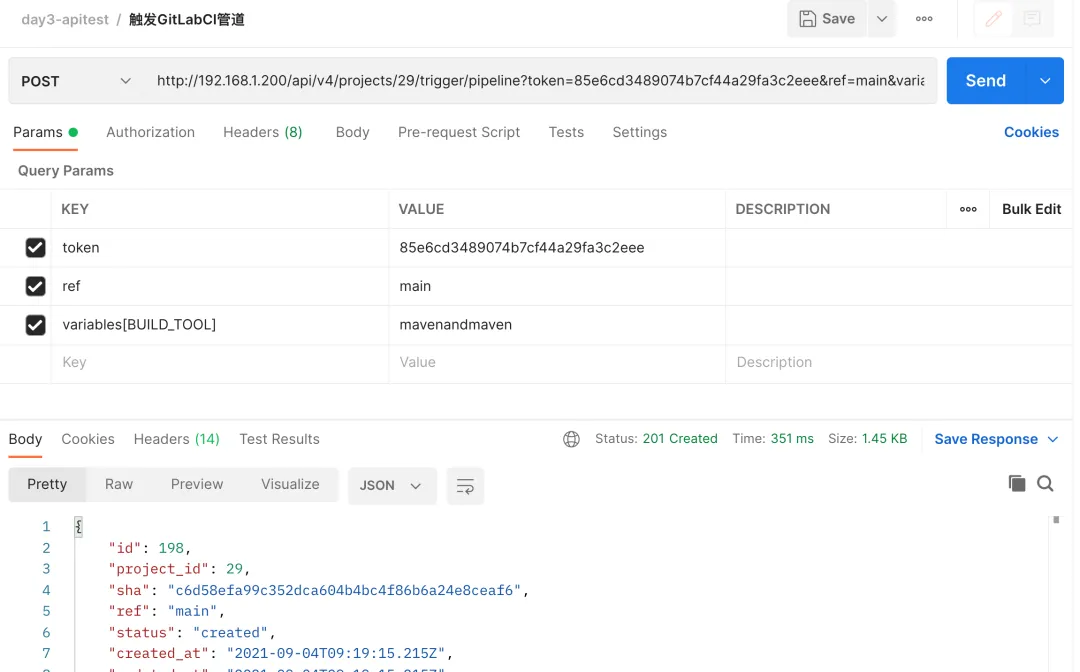The height and width of the screenshot is (672, 1080).
Task: Click the pencil edit icon
Action: (993, 19)
